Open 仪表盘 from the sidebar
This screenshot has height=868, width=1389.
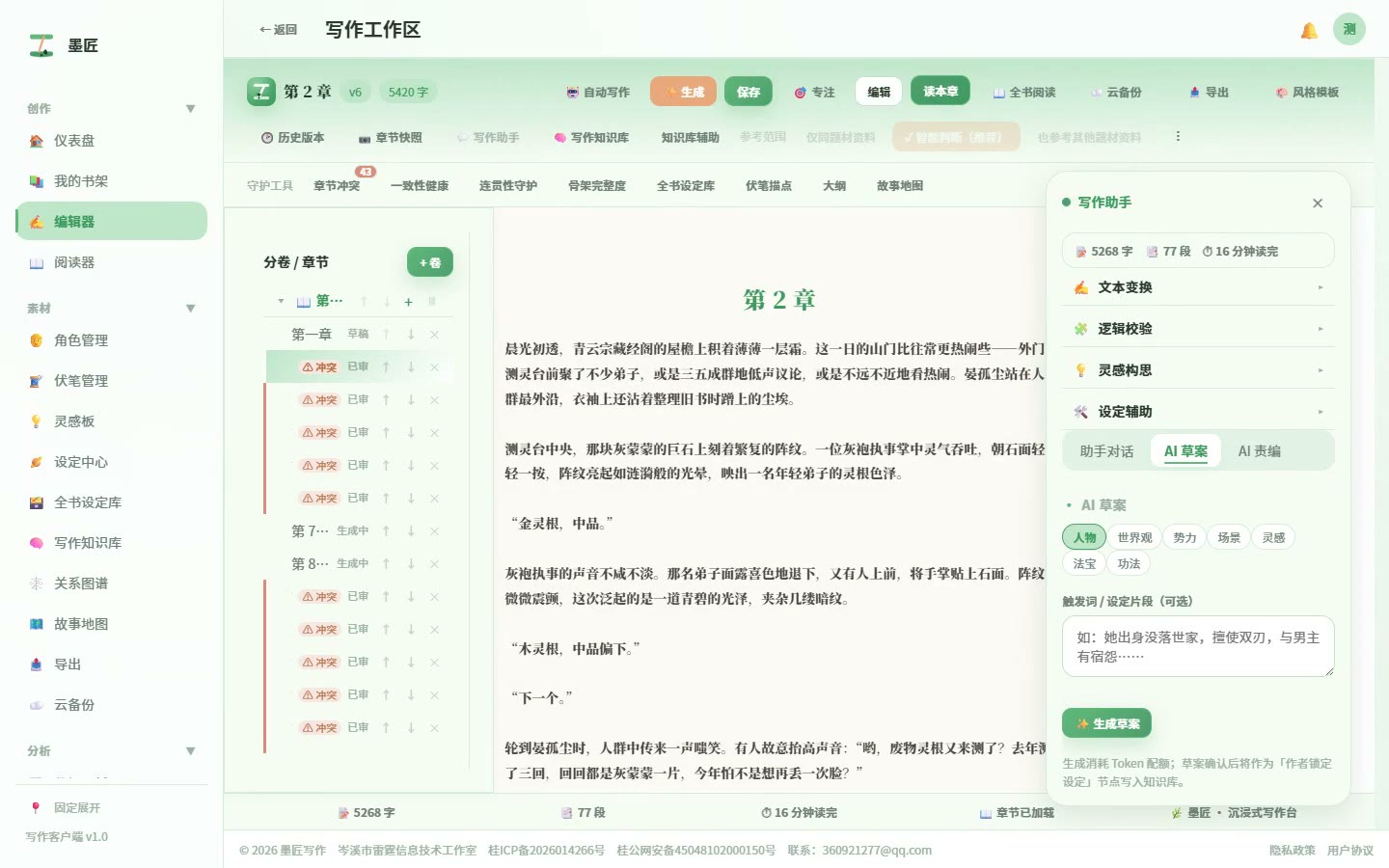pos(112,141)
